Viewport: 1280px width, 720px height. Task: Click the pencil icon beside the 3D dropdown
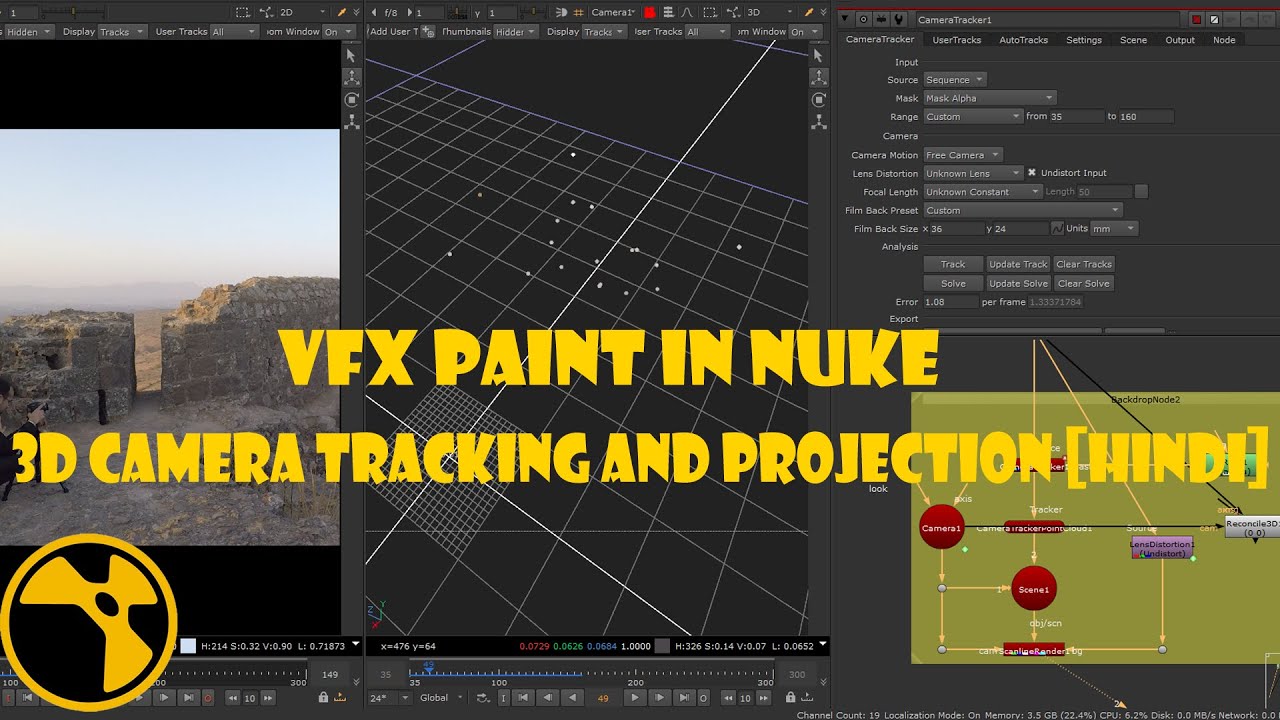[x=808, y=12]
